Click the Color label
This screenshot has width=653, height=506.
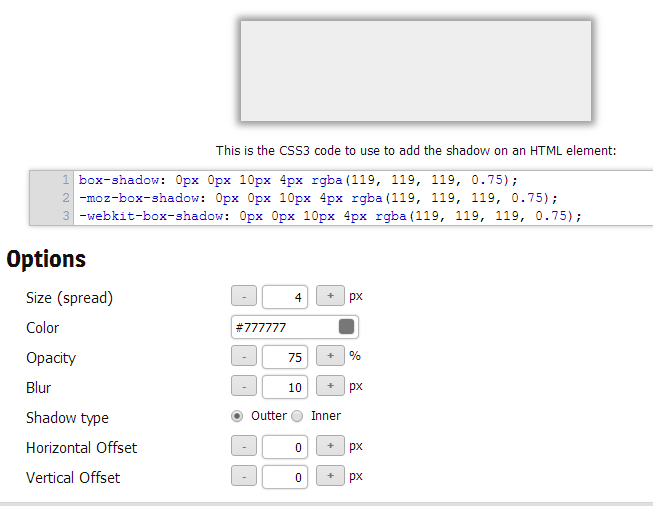(42, 328)
